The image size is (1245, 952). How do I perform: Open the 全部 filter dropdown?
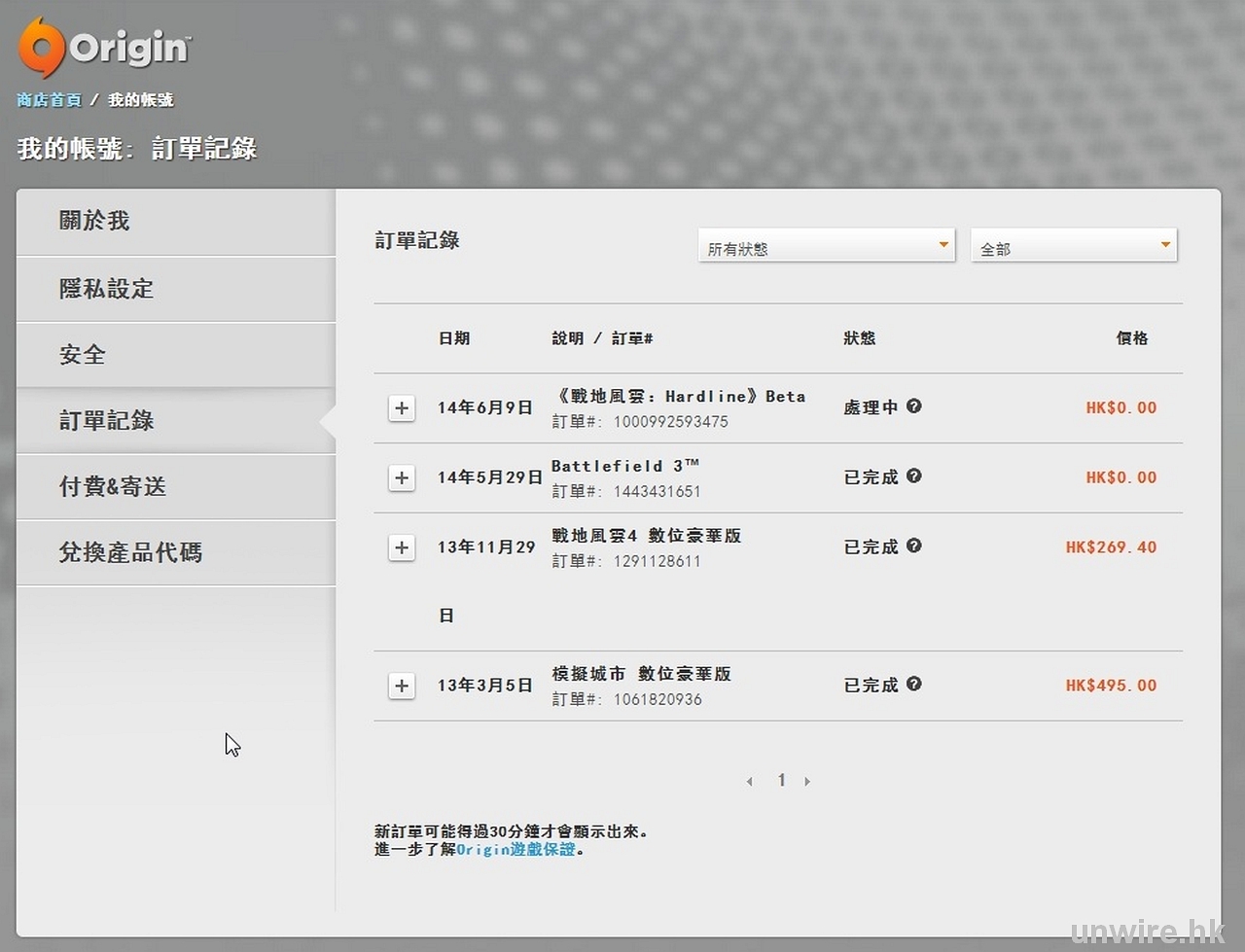[1074, 246]
